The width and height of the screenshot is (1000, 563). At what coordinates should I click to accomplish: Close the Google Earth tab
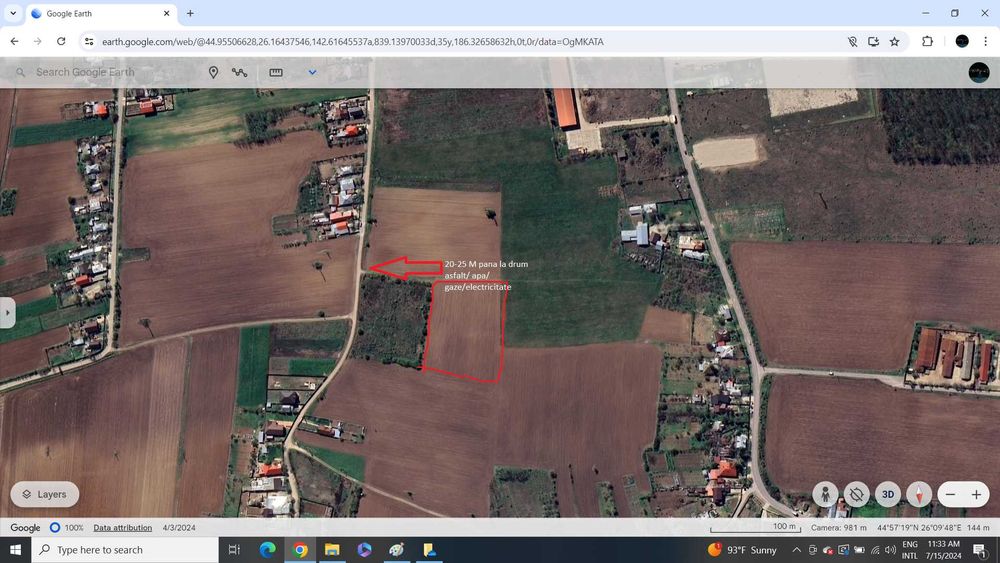166,13
